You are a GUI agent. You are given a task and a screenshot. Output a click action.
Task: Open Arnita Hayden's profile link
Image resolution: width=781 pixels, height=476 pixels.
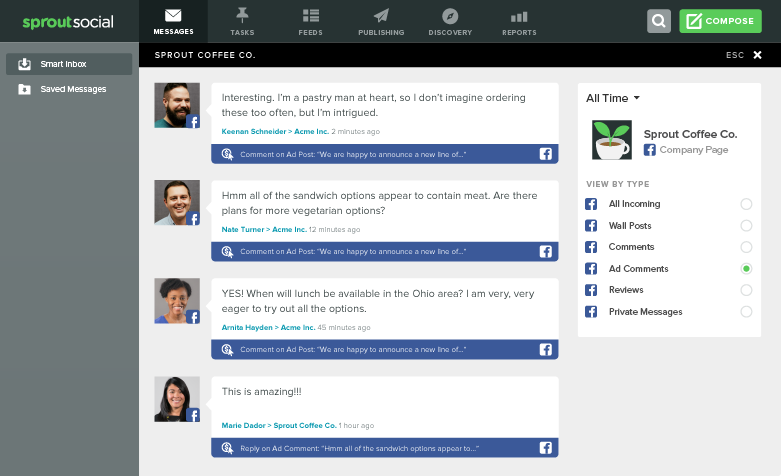point(247,328)
